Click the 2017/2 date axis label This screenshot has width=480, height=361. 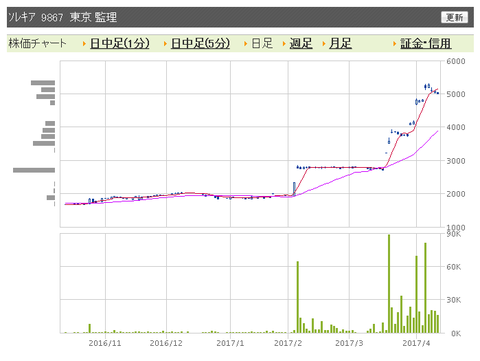tap(288, 343)
